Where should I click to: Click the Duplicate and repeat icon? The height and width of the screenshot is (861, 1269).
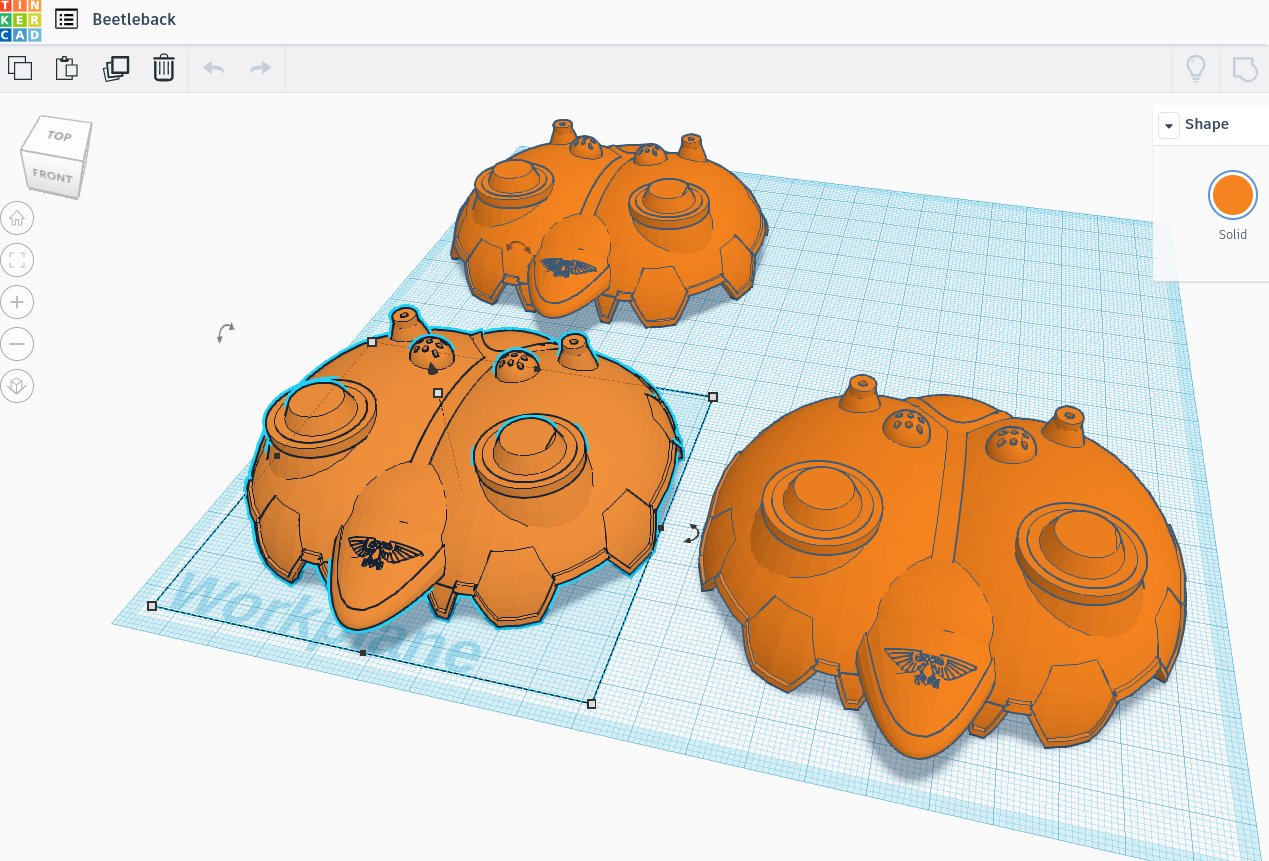pyautogui.click(x=116, y=68)
